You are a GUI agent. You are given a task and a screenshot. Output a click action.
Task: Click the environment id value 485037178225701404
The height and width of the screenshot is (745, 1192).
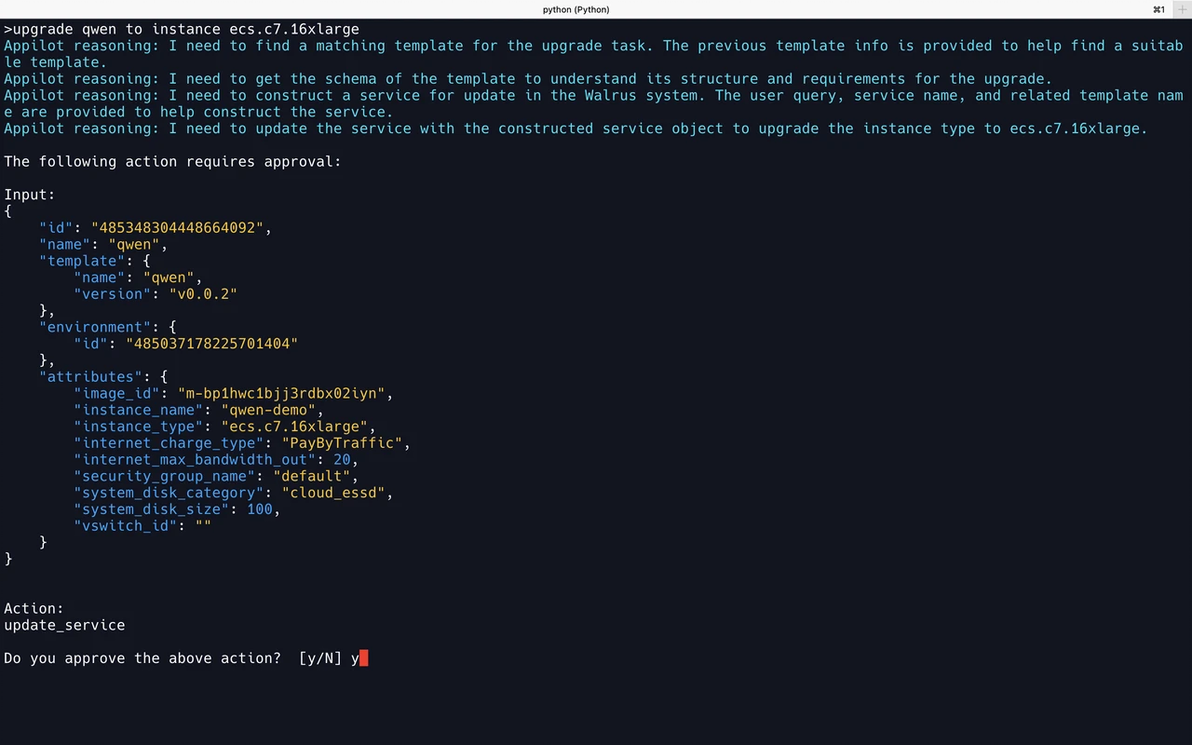(x=212, y=344)
